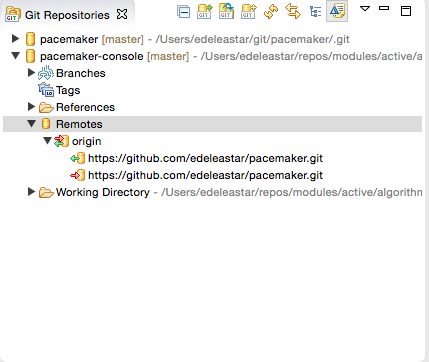Toggle hierarchical branch layout
Viewport: 429px width, 362px height.
click(x=315, y=12)
